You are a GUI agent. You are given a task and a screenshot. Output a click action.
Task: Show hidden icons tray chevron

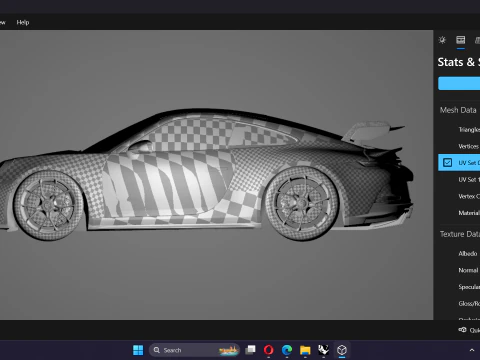pos(472,350)
